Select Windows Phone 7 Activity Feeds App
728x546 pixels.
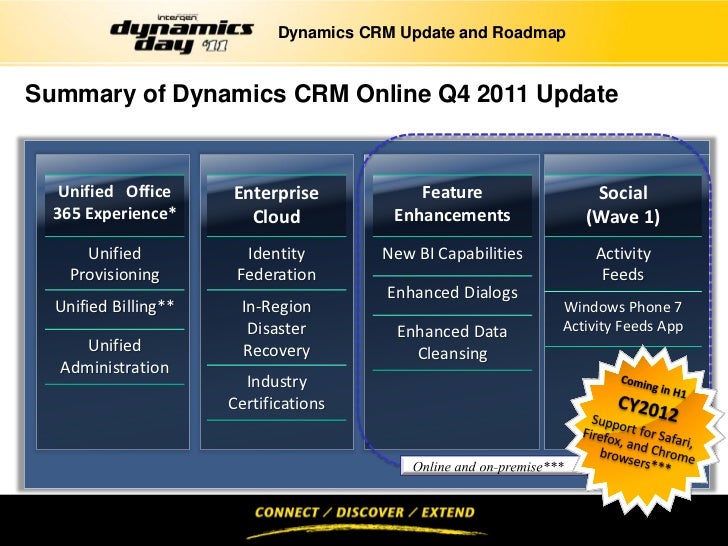(x=623, y=317)
